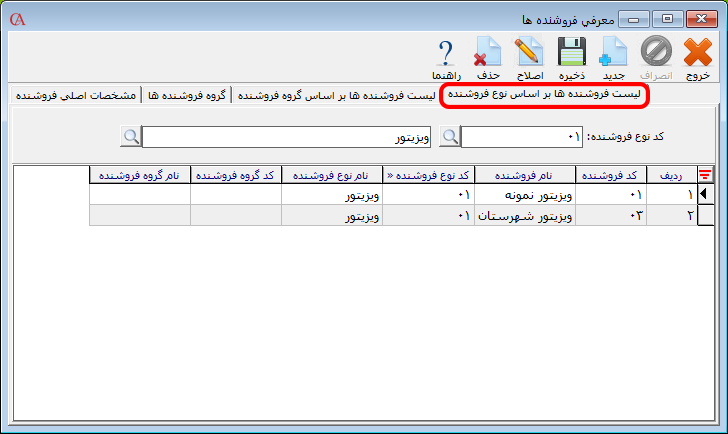Select لیست فروشنده ها بر اساس نوع فروشنده tab
This screenshot has width=728, height=434.
coord(545,95)
